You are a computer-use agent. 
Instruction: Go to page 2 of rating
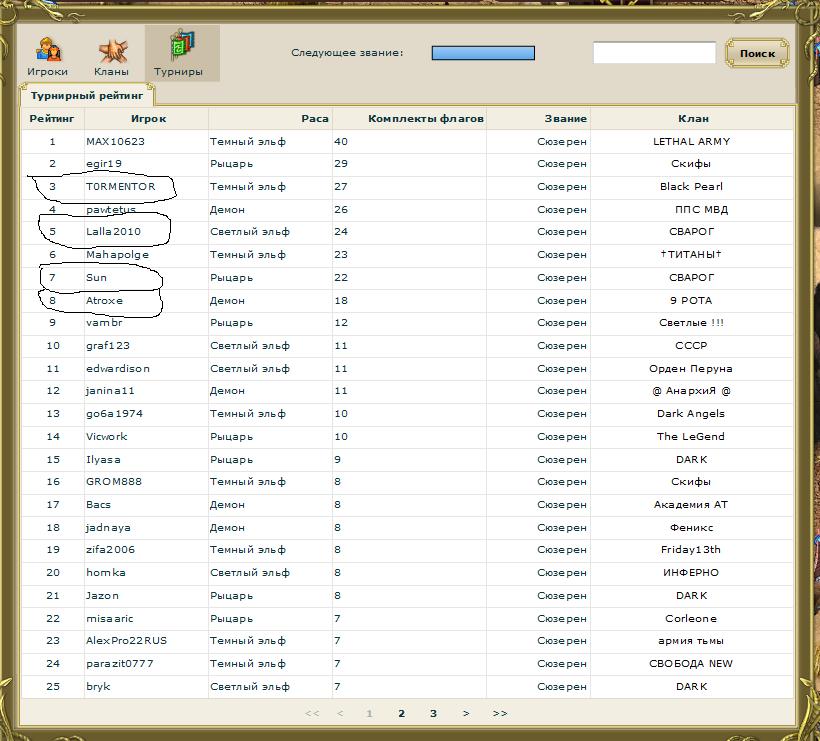[x=401, y=713]
